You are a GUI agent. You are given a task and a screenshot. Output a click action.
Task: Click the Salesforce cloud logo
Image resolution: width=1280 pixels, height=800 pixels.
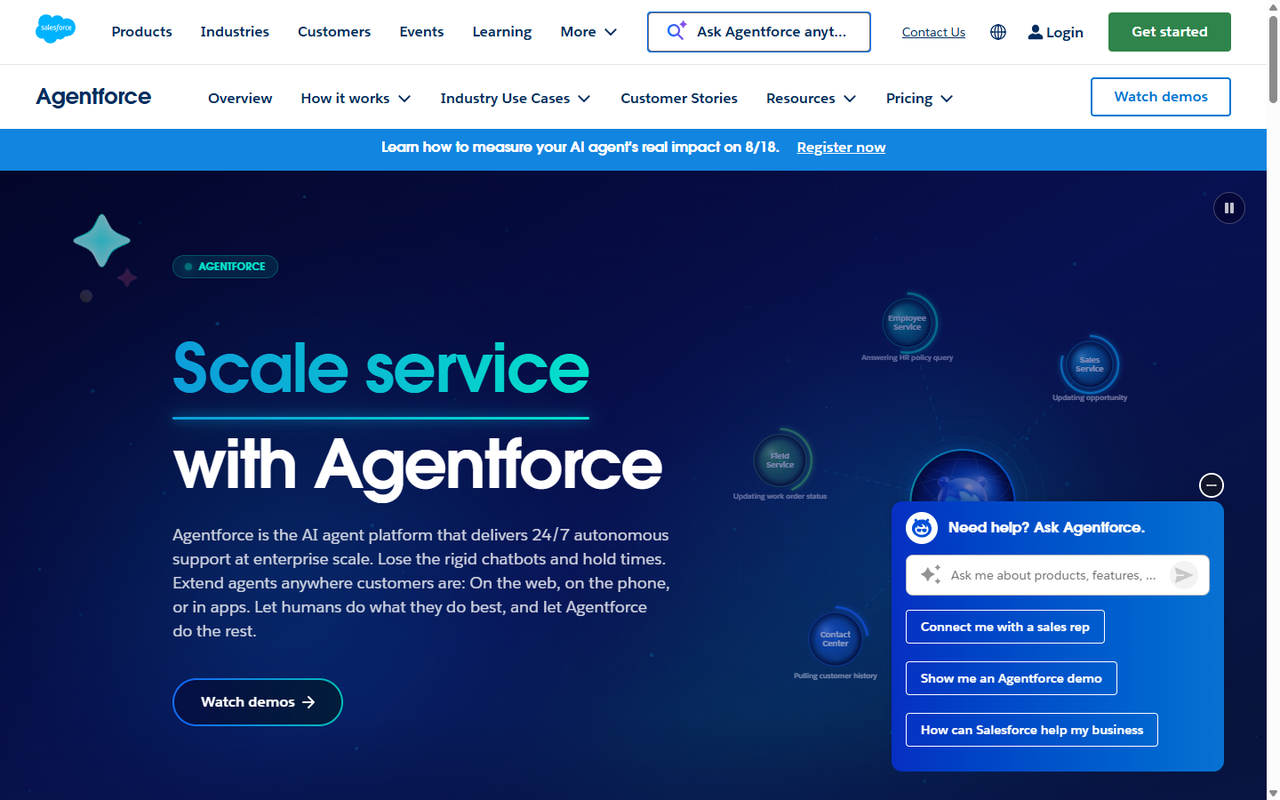pyautogui.click(x=55, y=30)
